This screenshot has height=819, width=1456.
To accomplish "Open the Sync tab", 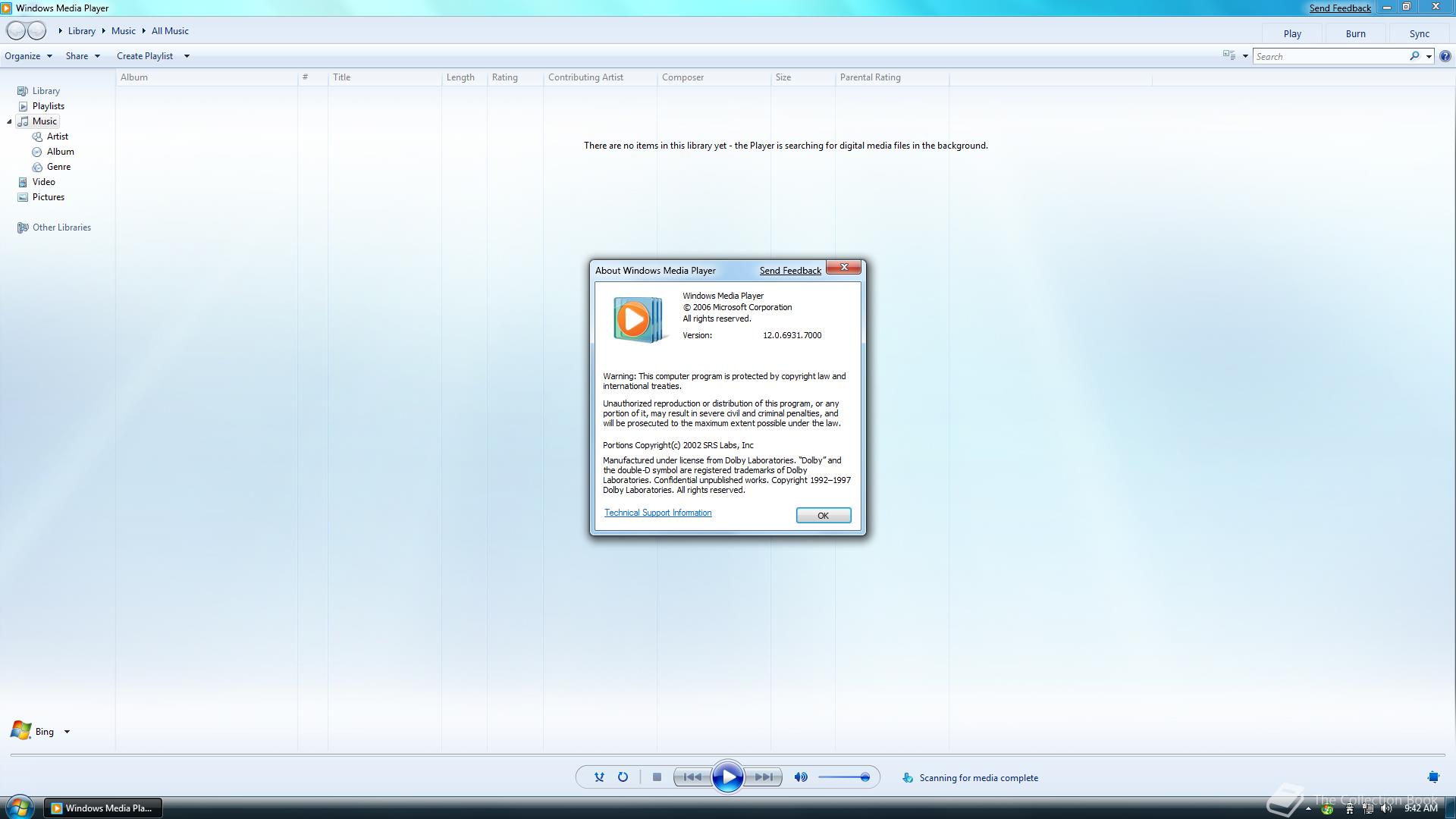I will pos(1420,34).
